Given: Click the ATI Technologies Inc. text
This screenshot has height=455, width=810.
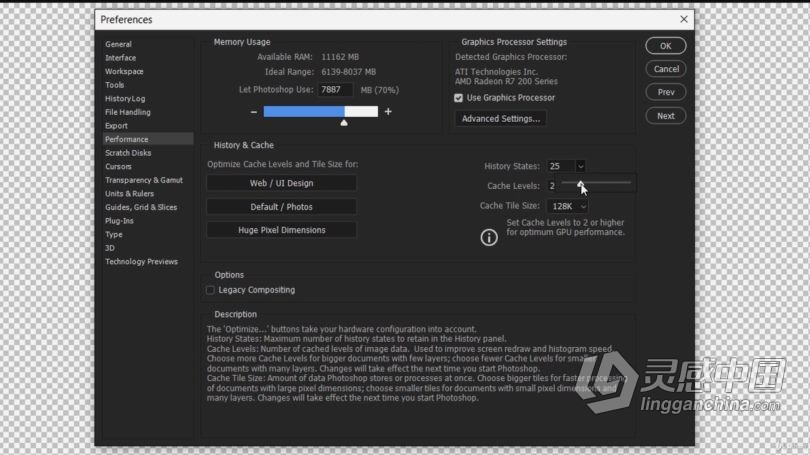Looking at the screenshot, I should click(496, 72).
